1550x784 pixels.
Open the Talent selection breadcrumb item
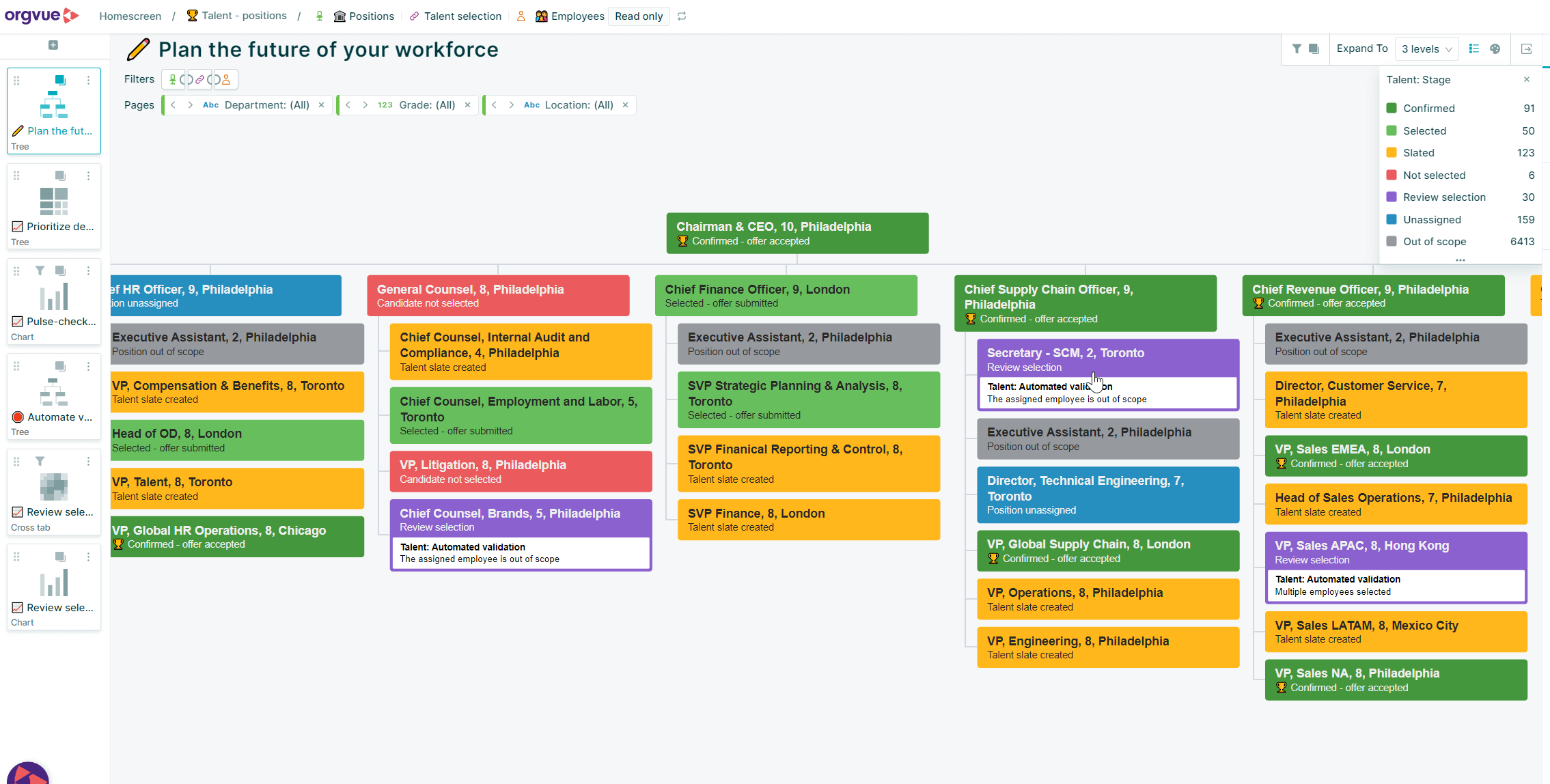coord(462,16)
